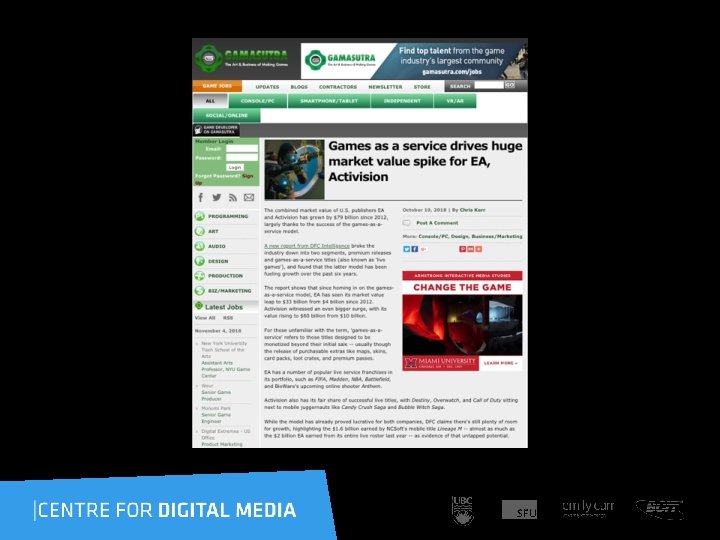Click the Production category icon
Viewport: 720px width, 540px height.
(199, 276)
